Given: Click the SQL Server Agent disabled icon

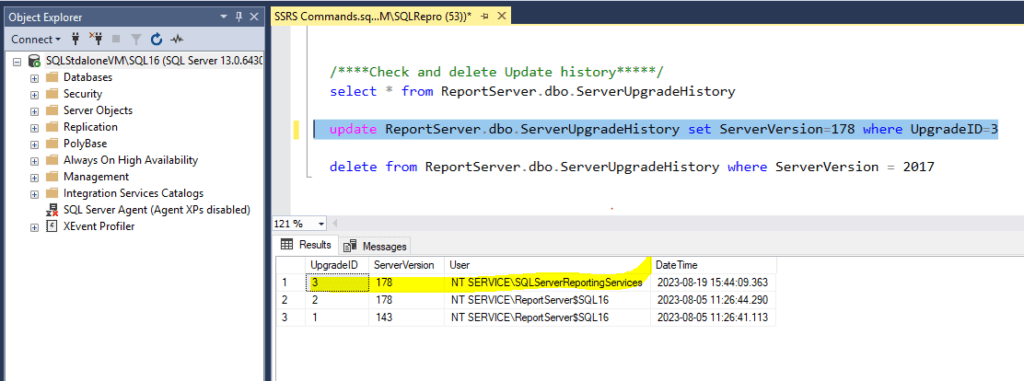Looking at the screenshot, I should (x=52, y=210).
